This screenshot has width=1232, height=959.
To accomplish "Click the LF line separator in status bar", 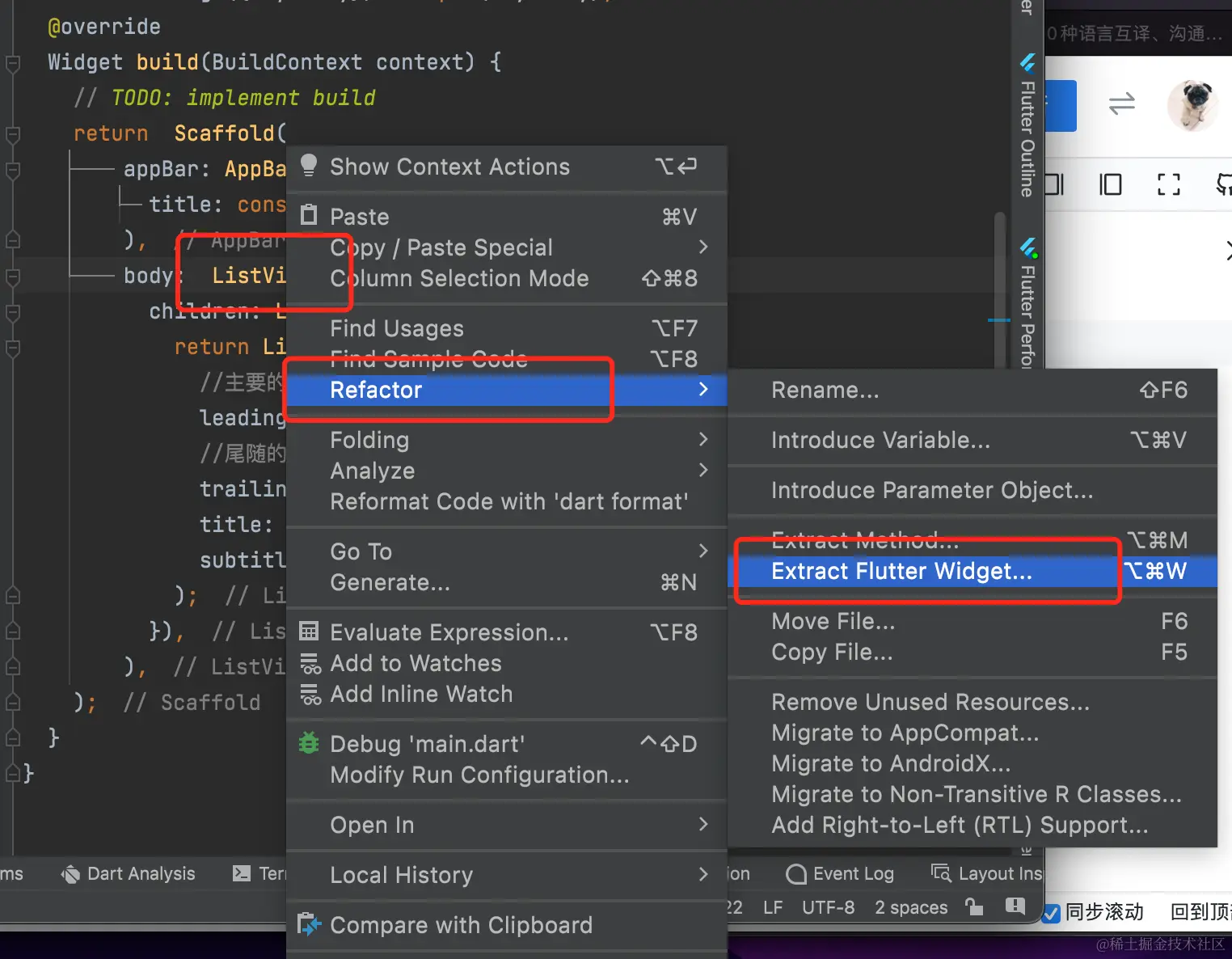I will [x=773, y=907].
